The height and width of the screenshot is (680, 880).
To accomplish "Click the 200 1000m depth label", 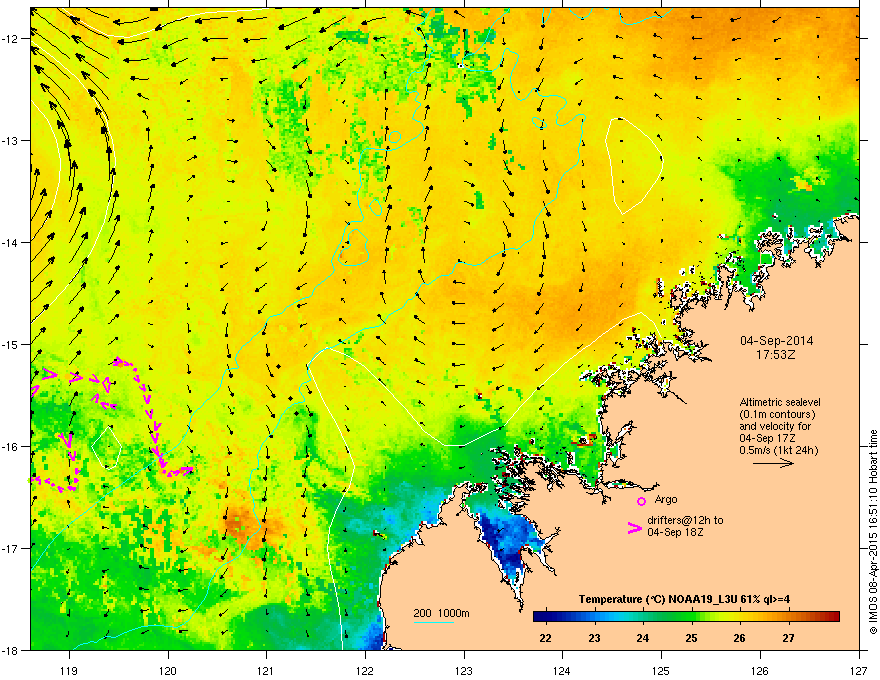I will tap(441, 613).
